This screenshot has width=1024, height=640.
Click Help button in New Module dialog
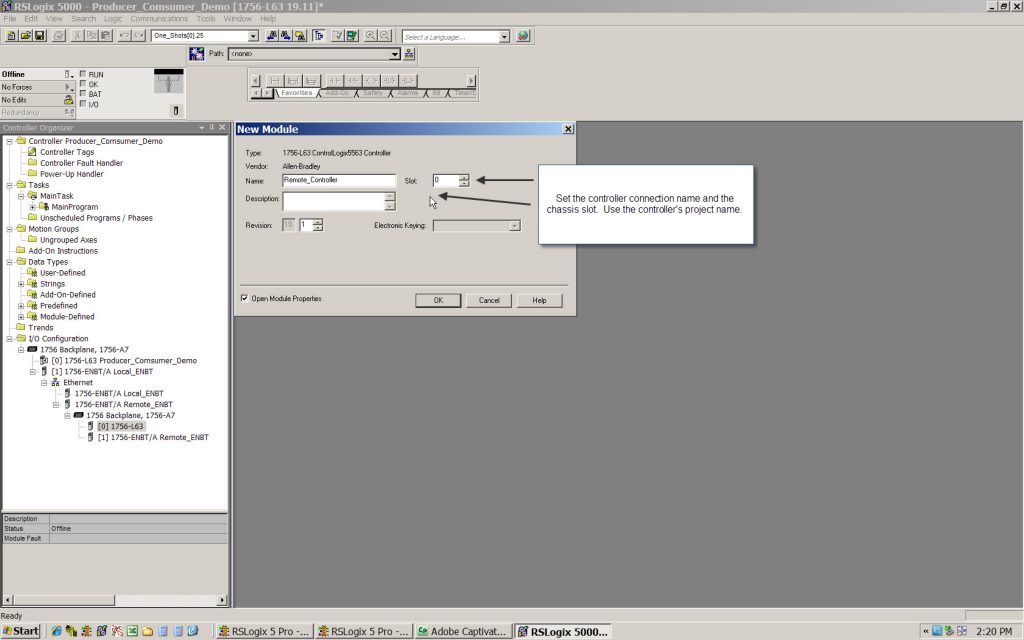(x=539, y=300)
